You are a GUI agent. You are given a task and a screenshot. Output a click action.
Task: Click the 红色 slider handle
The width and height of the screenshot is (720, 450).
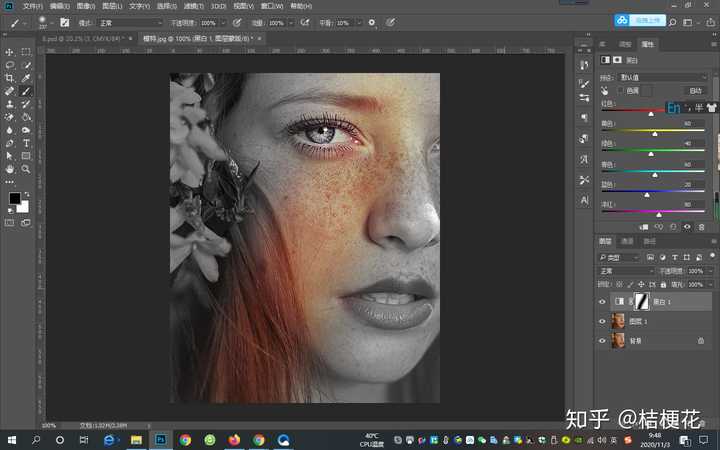[x=651, y=114]
